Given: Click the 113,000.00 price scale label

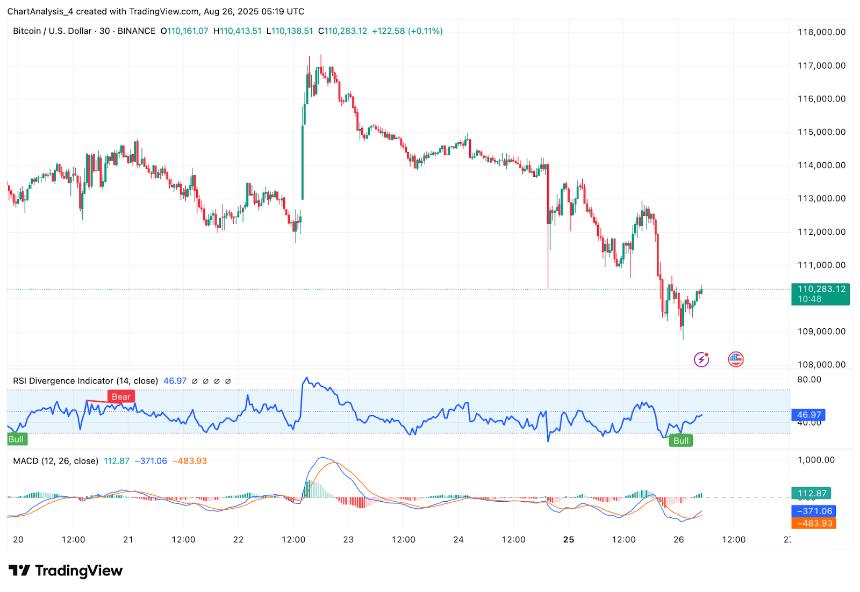Looking at the screenshot, I should [821, 199].
